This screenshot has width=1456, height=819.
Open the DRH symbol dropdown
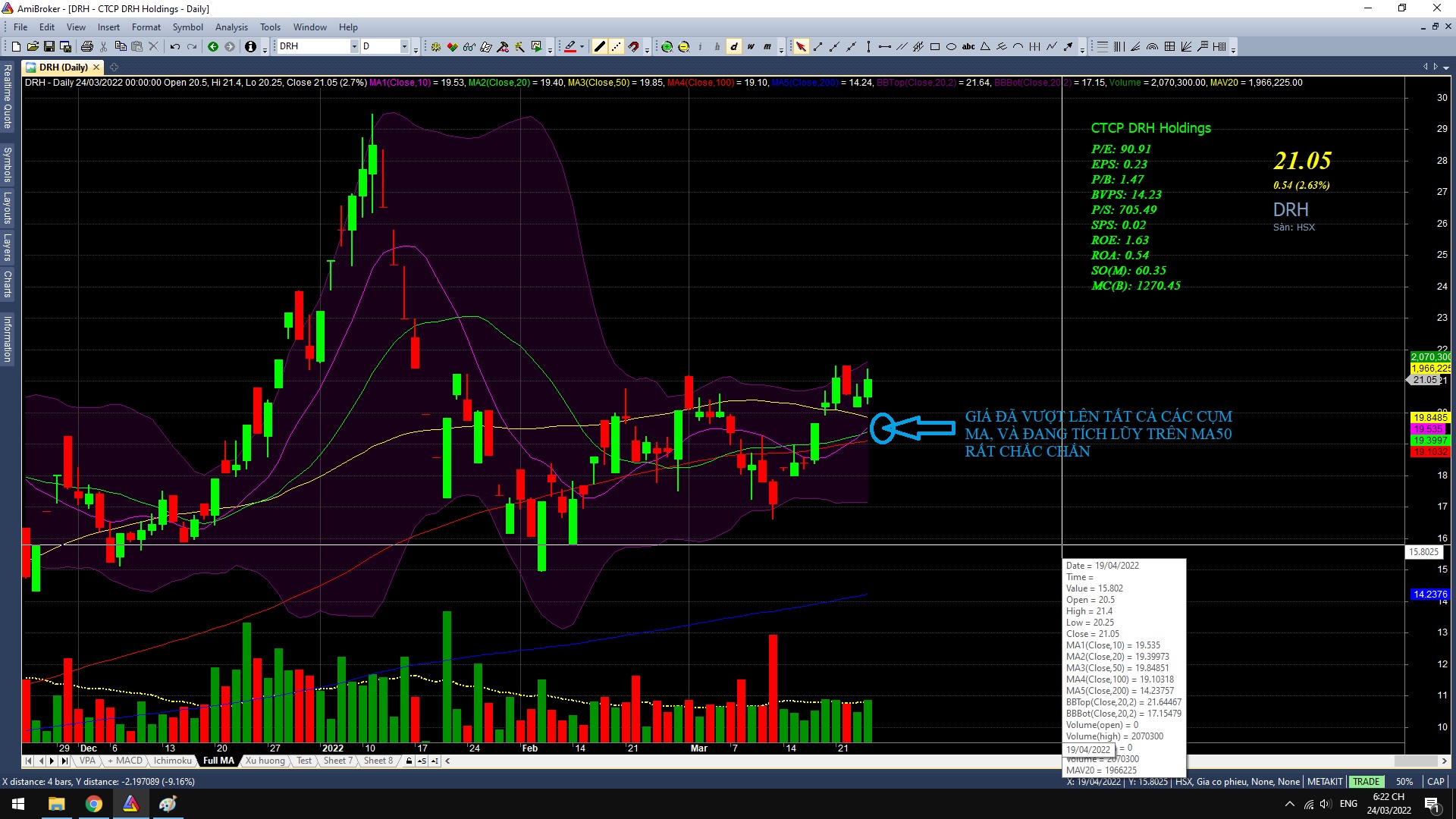point(354,47)
